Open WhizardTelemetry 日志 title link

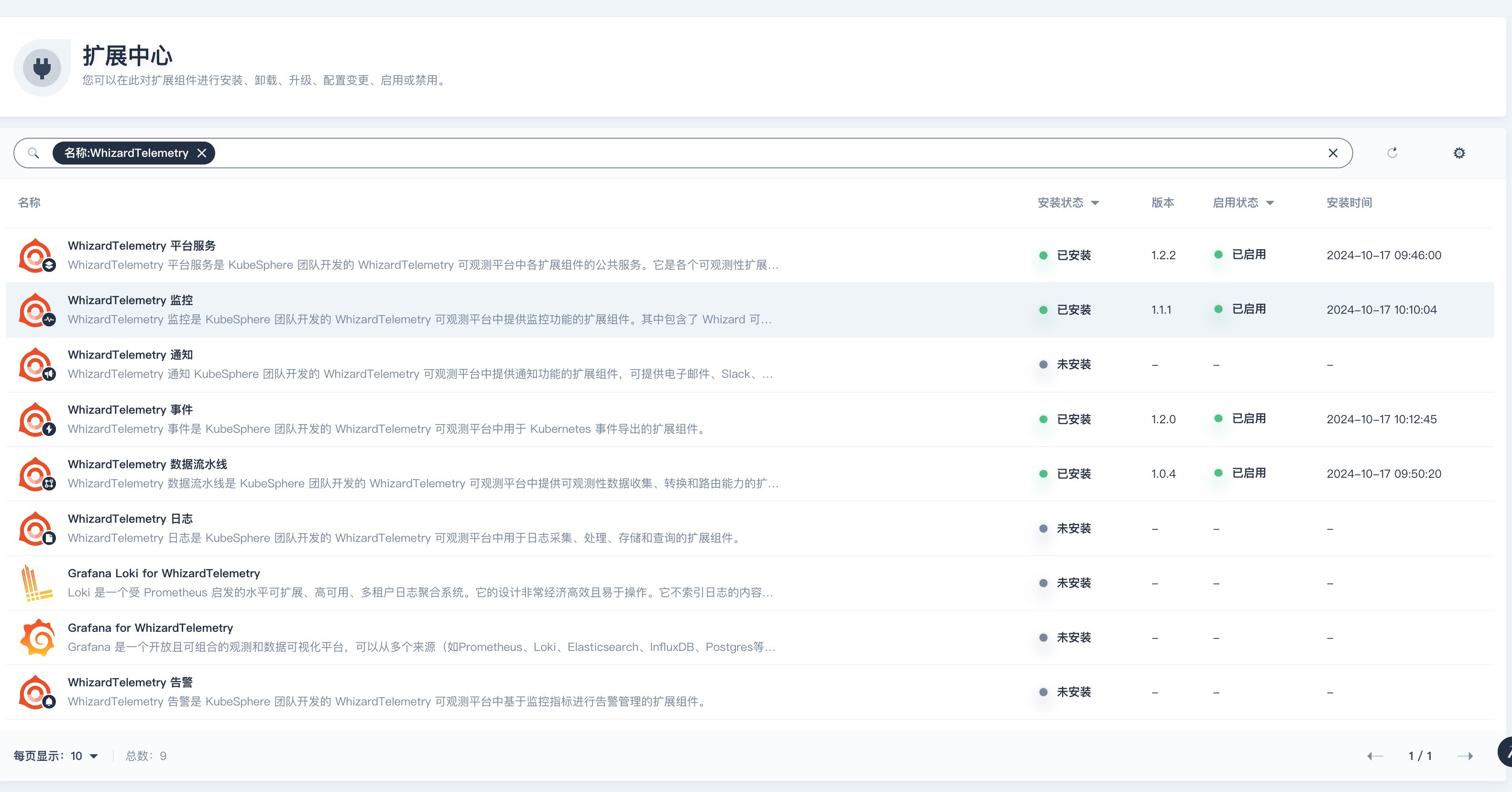coord(131,519)
